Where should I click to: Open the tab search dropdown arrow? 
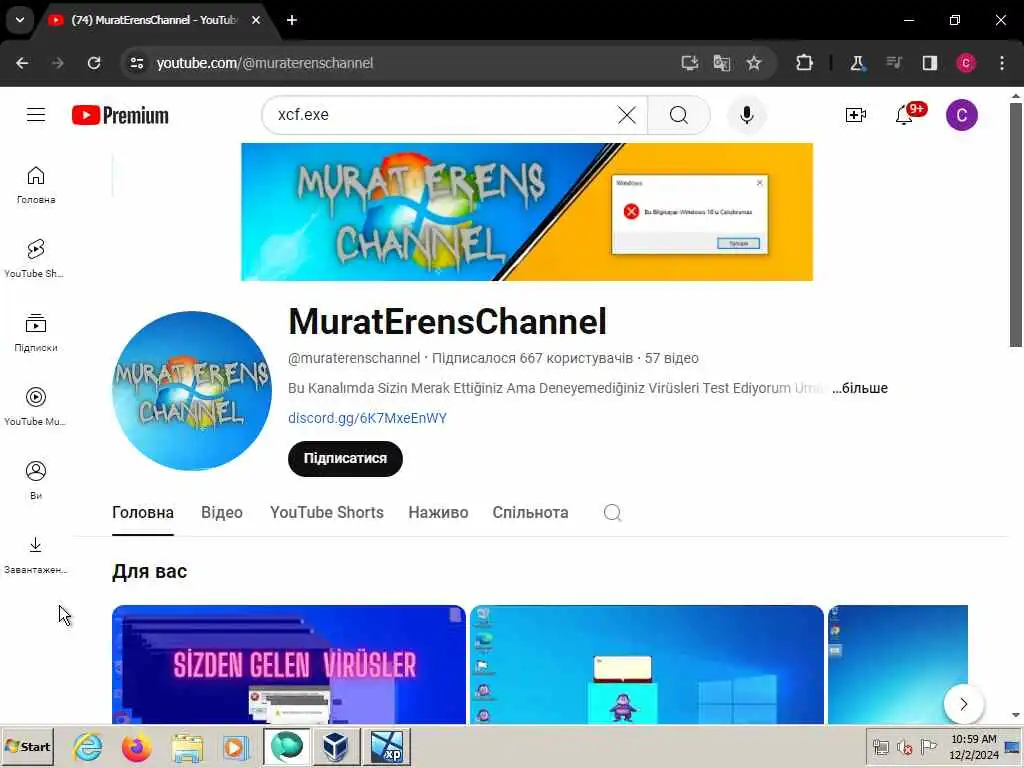click(x=20, y=20)
